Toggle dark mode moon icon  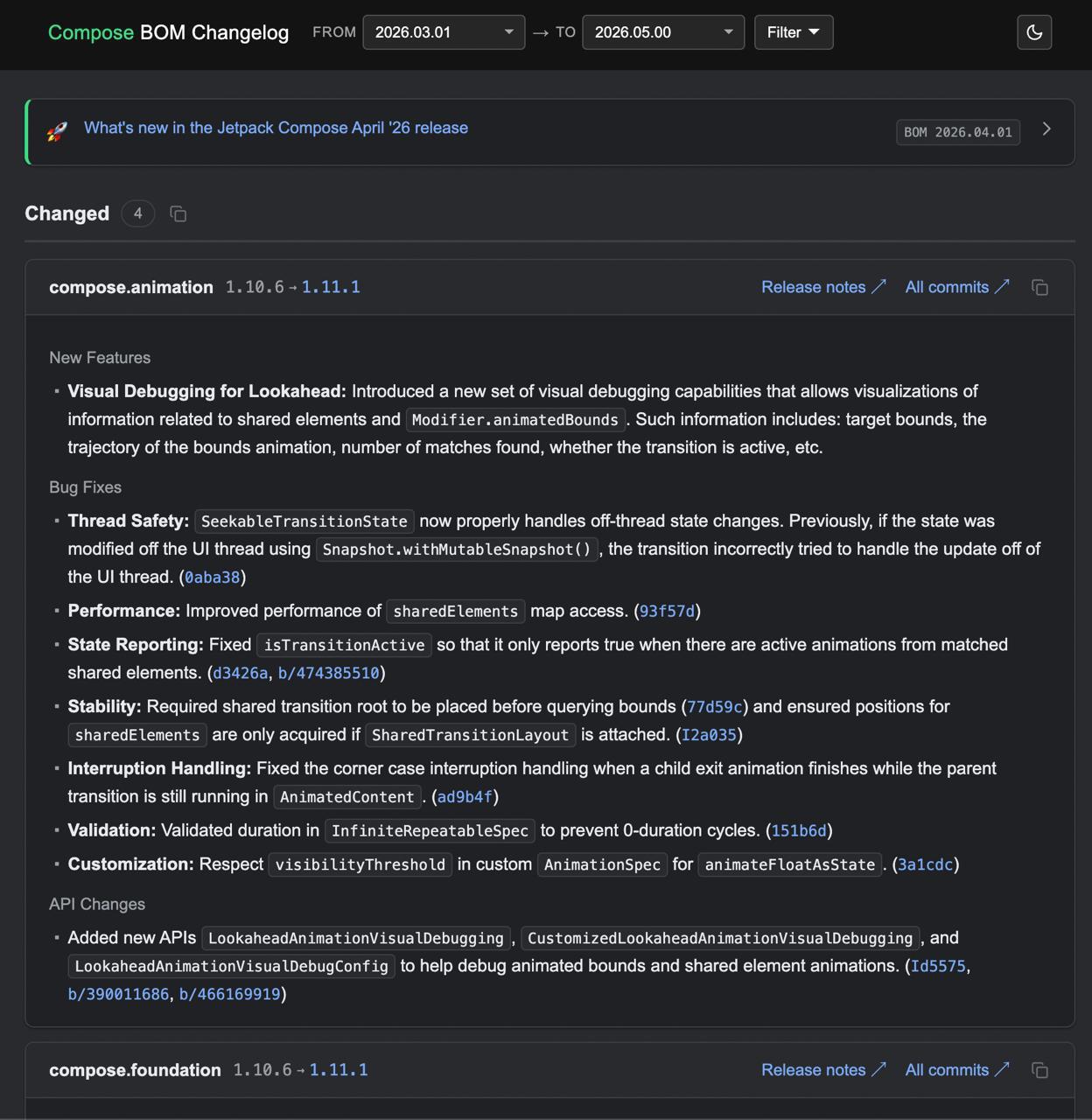tap(1034, 32)
